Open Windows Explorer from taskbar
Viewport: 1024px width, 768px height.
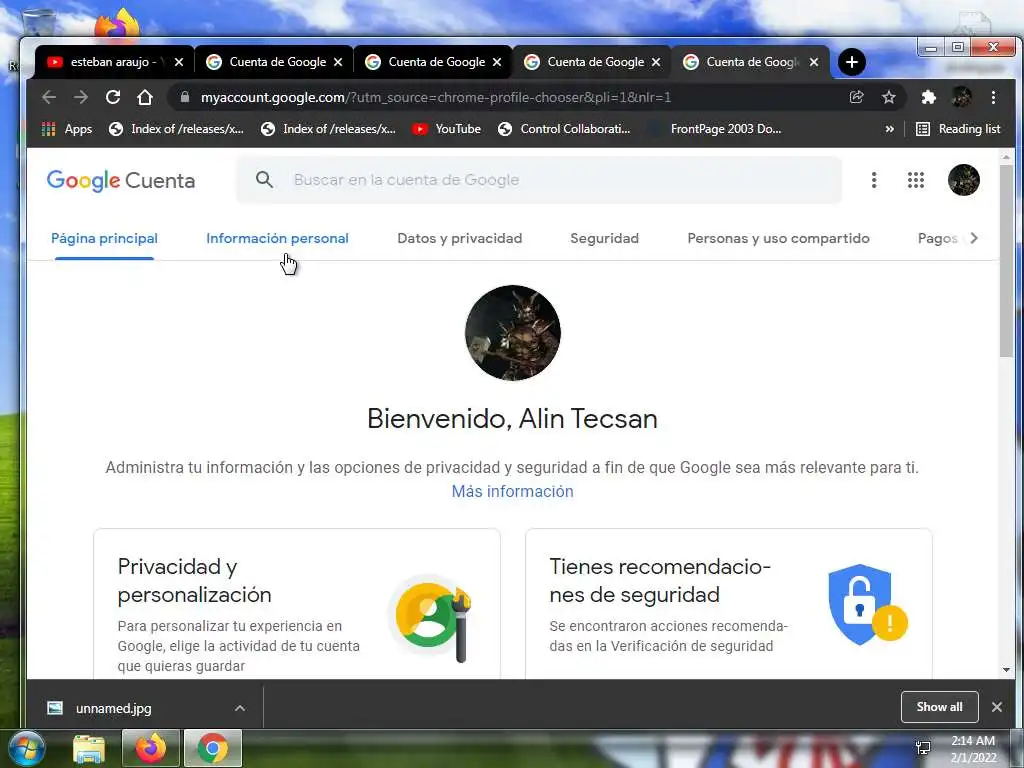(89, 748)
